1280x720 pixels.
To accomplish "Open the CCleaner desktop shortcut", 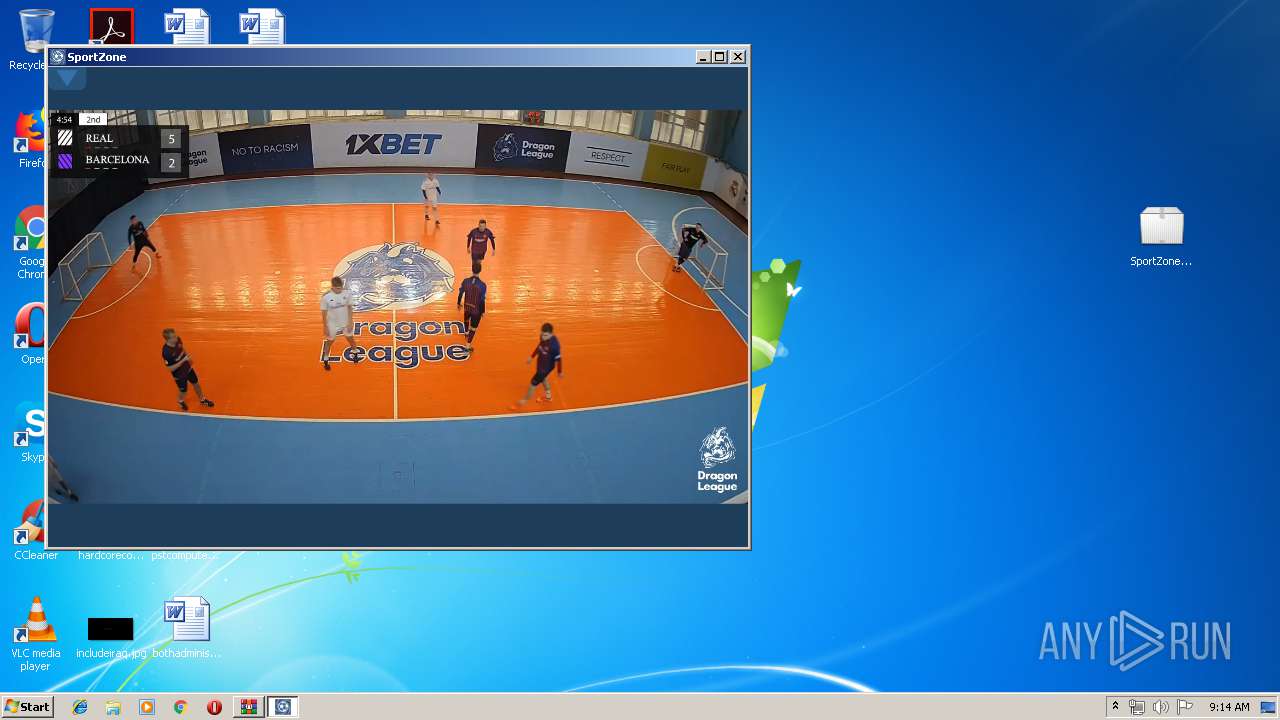I will (x=36, y=530).
